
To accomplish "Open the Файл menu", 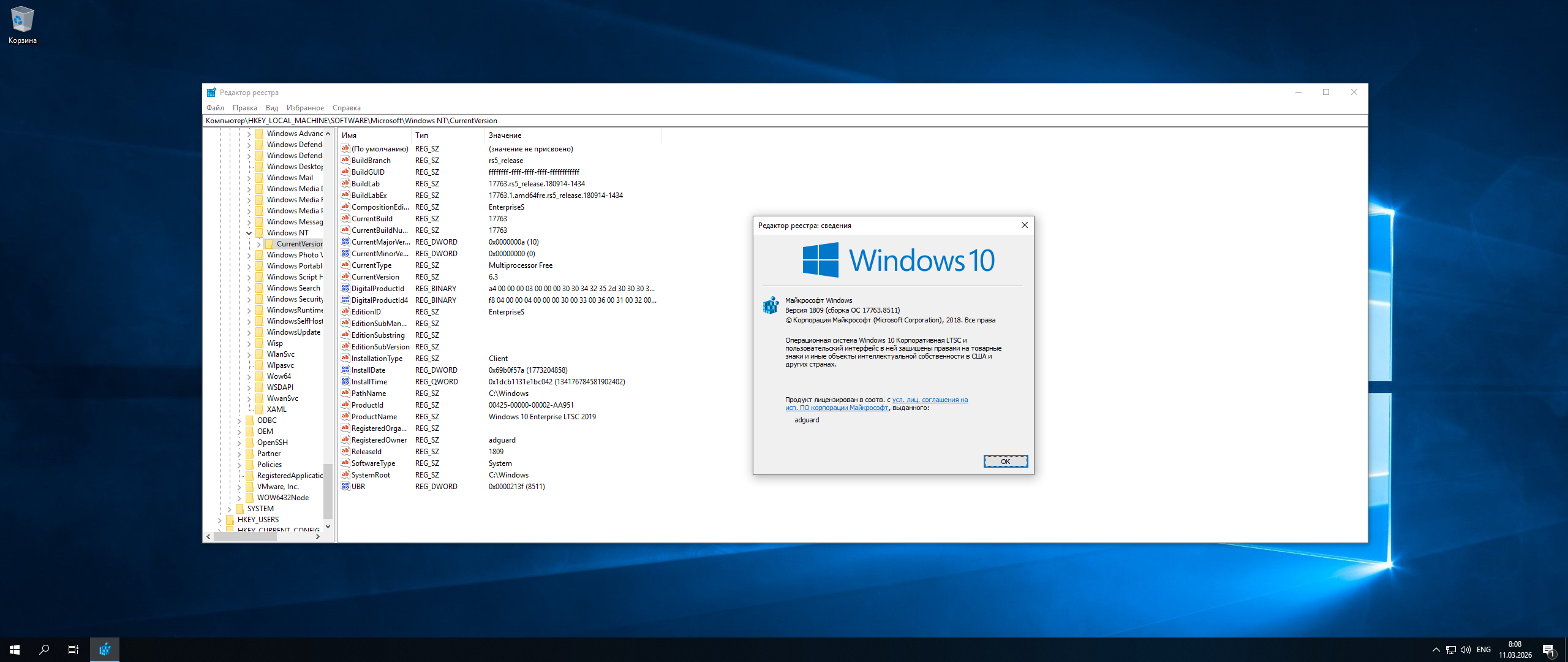I will 215,108.
